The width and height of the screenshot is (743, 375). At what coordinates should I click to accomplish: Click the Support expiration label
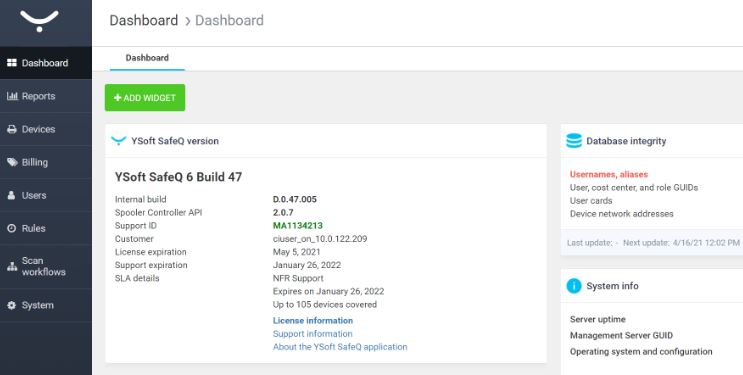[x=151, y=265]
